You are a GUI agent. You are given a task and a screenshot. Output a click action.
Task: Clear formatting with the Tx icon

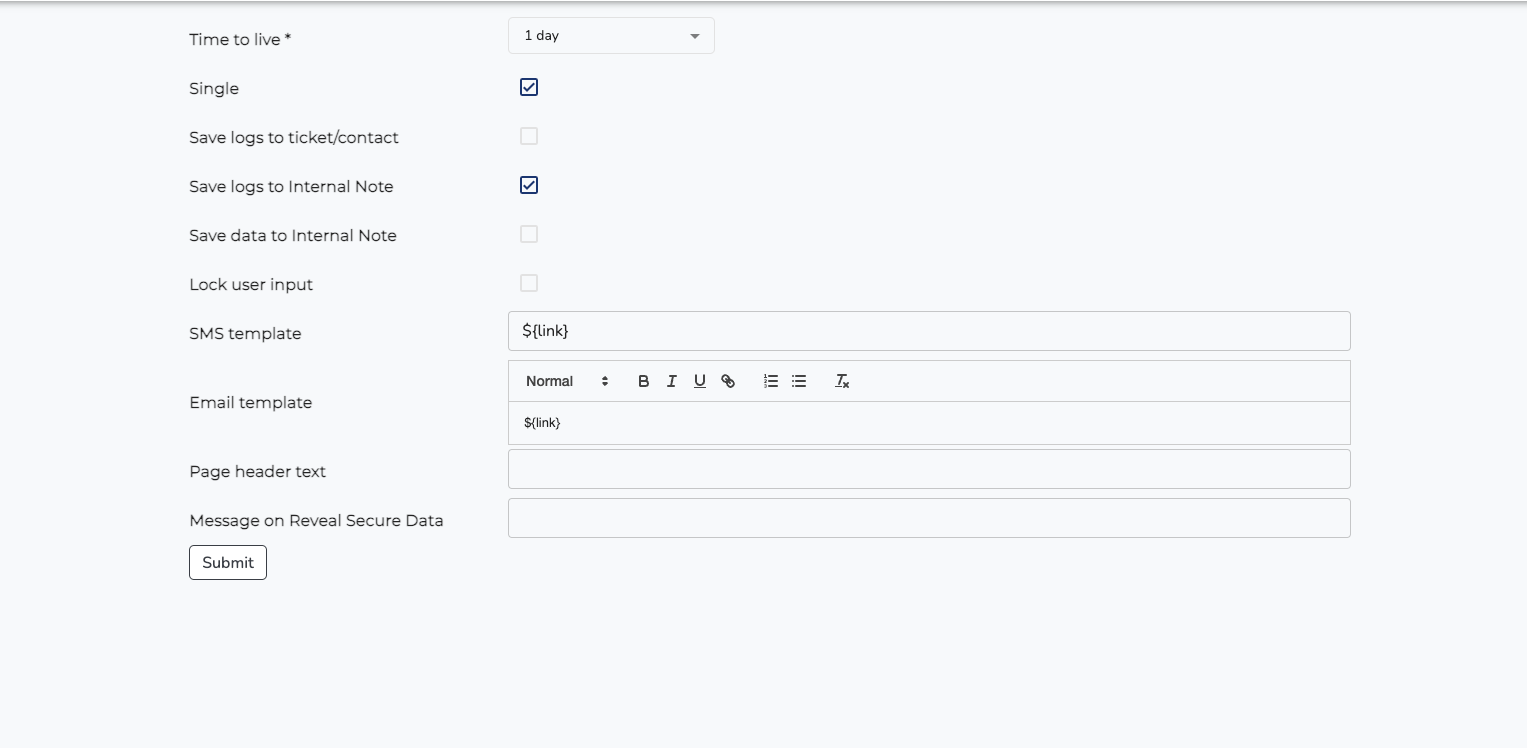[841, 381]
